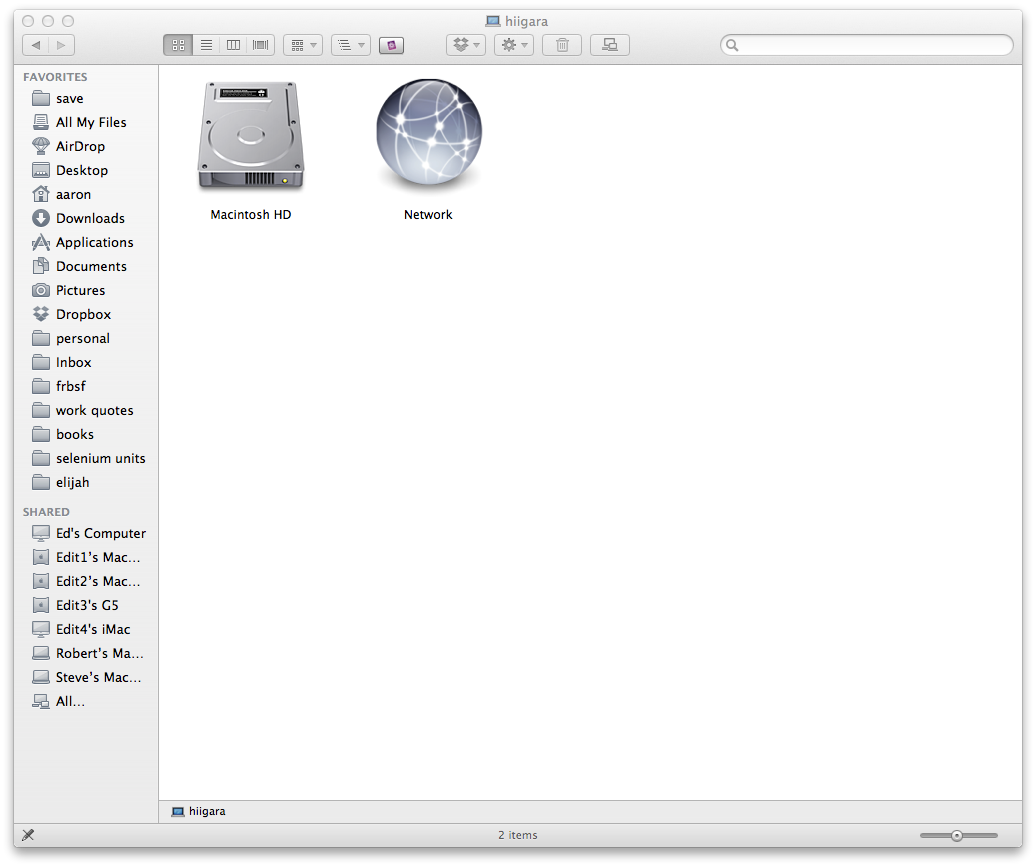This screenshot has height=867, width=1036.
Task: Select the Network globe icon
Action: click(429, 132)
